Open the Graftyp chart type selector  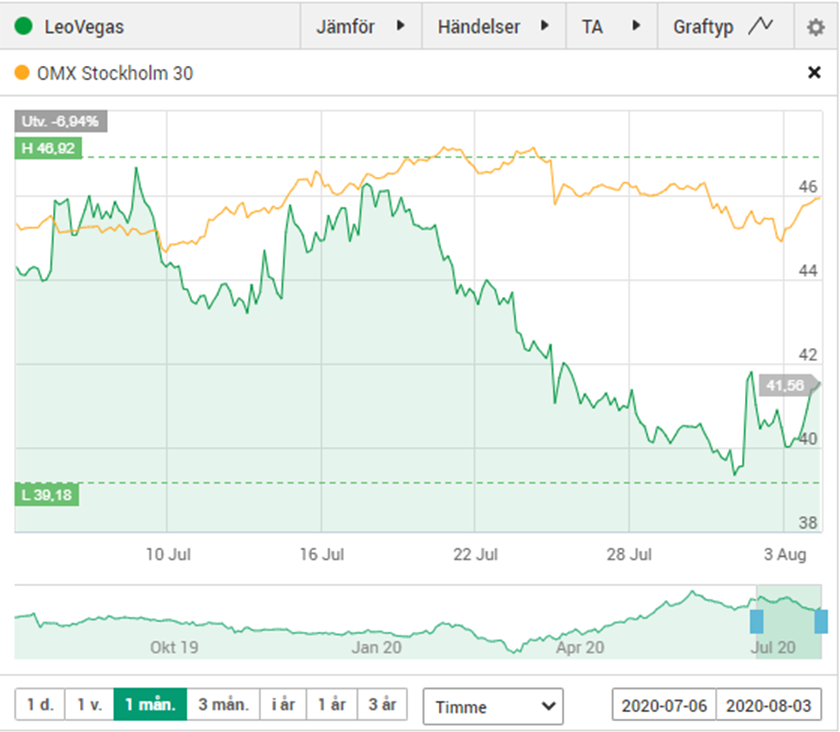726,26
